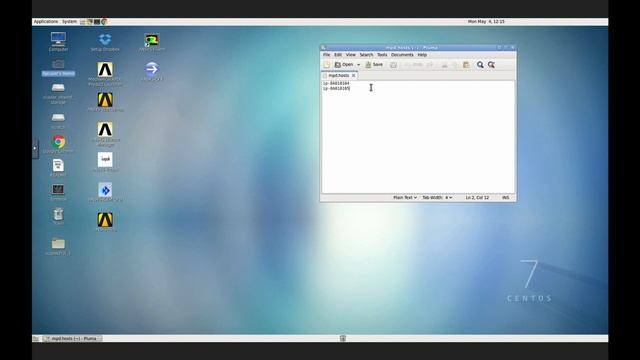This screenshot has height=360, width=640.
Task: Click the second line ending in 0105
Action: (x=336, y=88)
